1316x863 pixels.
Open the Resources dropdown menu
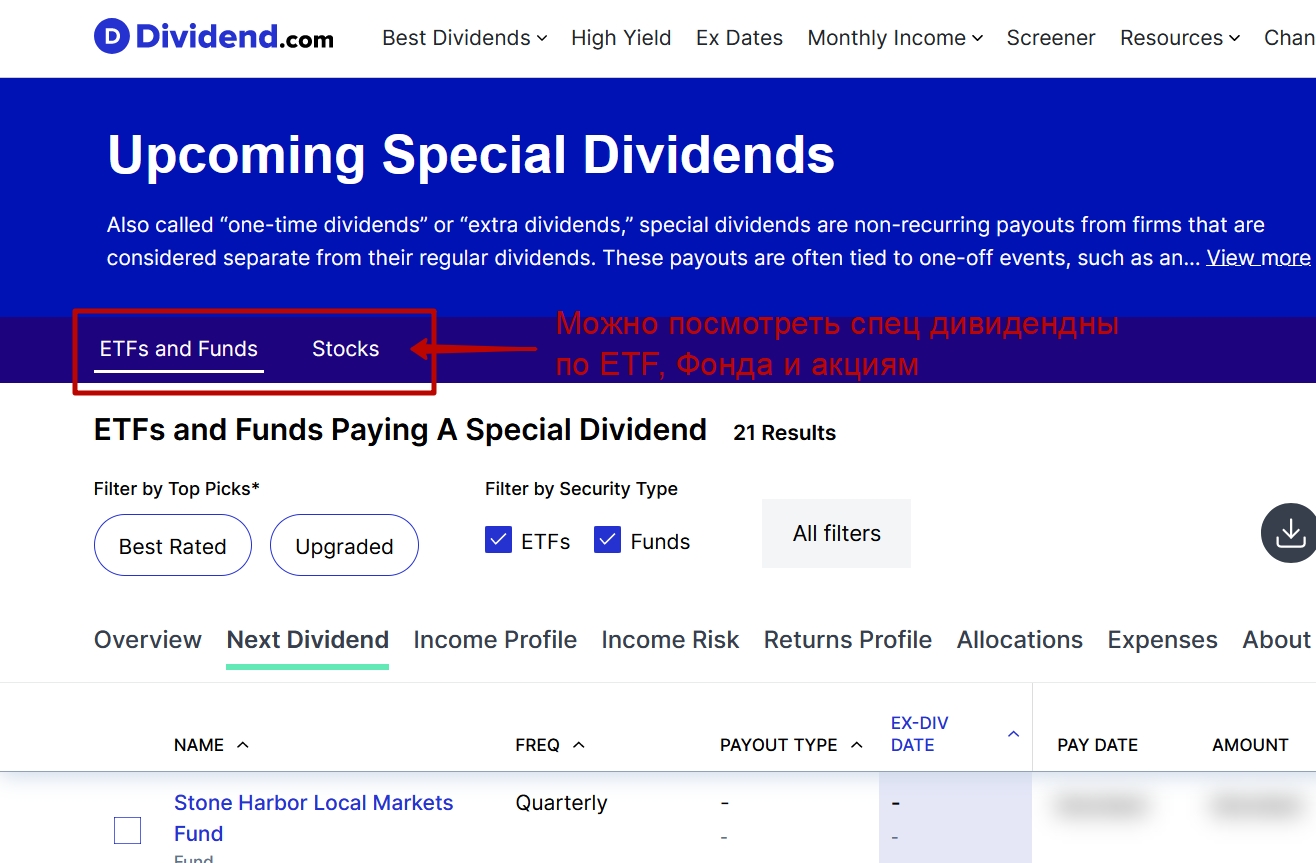1179,38
